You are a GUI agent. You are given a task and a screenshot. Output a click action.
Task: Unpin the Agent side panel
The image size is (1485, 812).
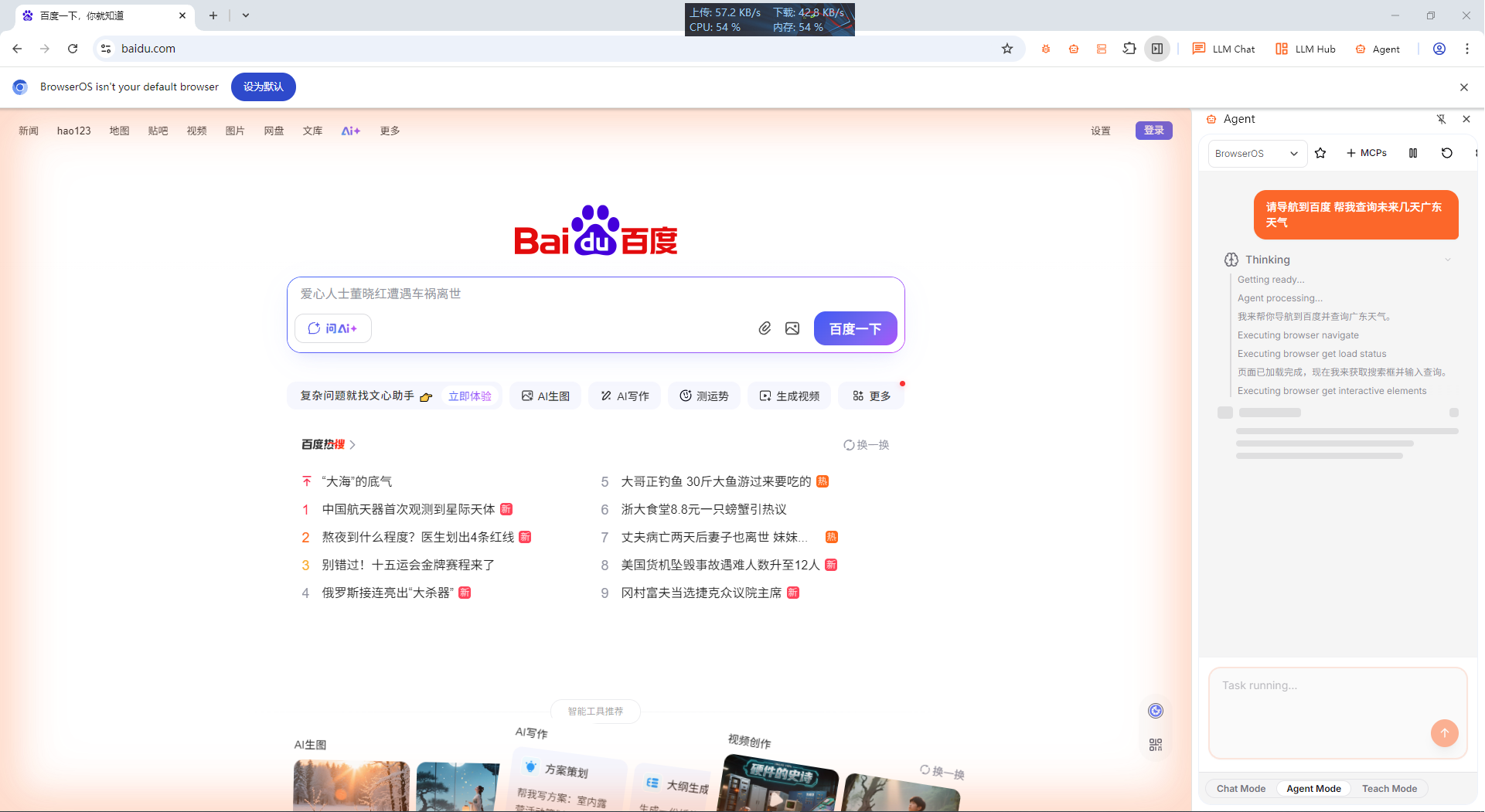[1441, 119]
